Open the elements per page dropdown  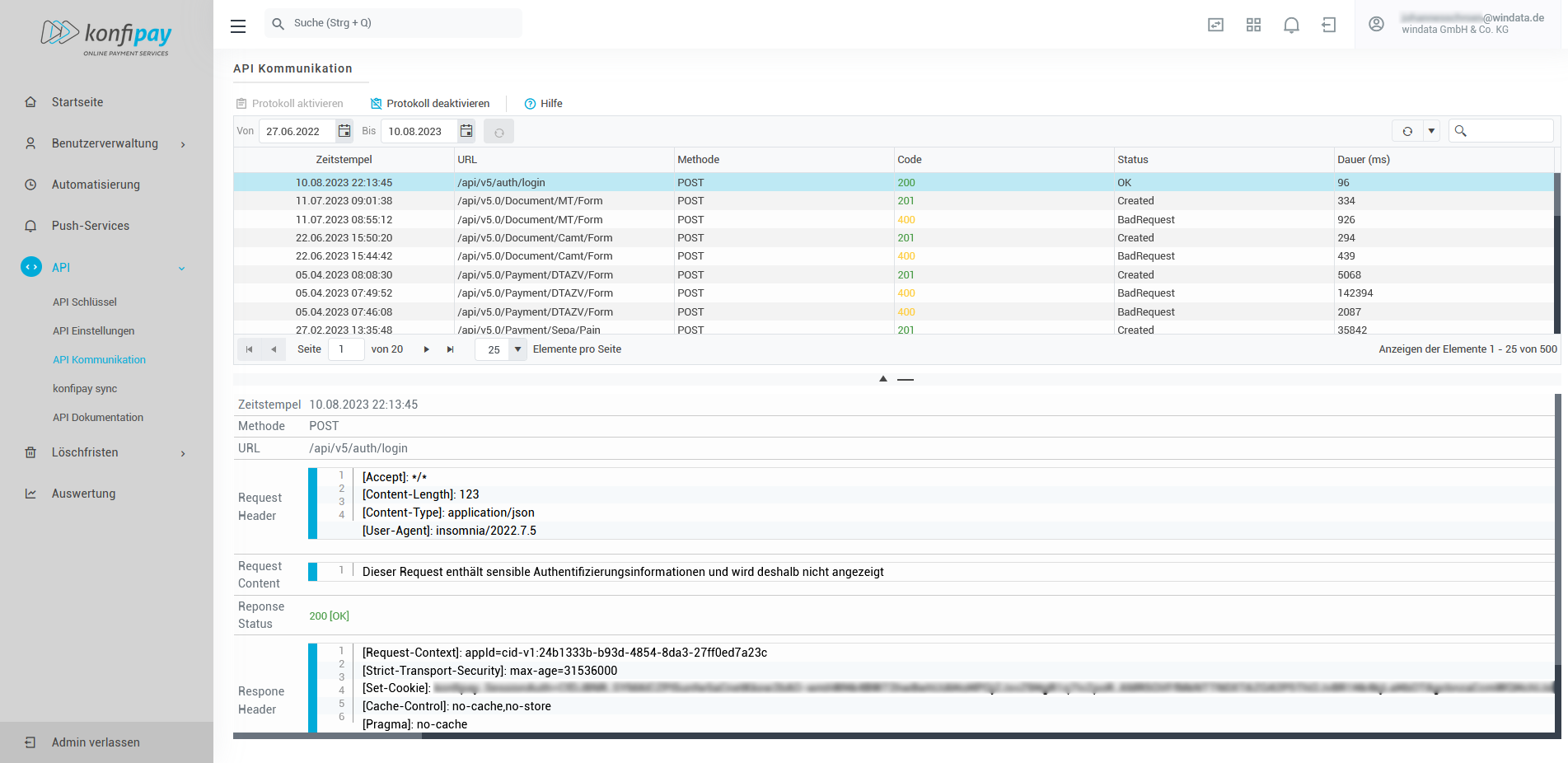(x=517, y=349)
